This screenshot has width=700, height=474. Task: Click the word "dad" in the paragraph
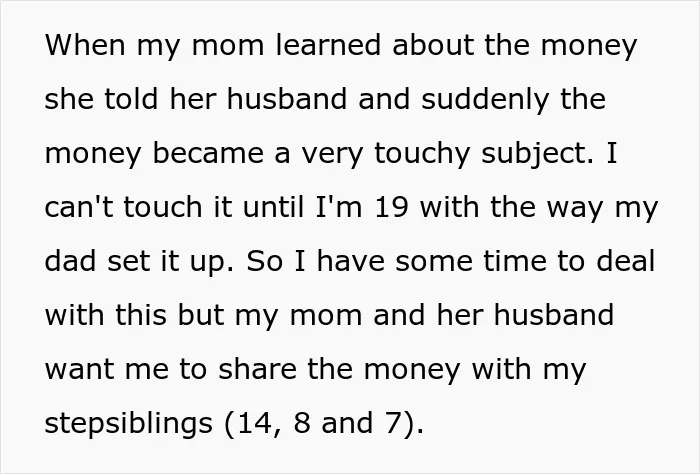point(71,261)
